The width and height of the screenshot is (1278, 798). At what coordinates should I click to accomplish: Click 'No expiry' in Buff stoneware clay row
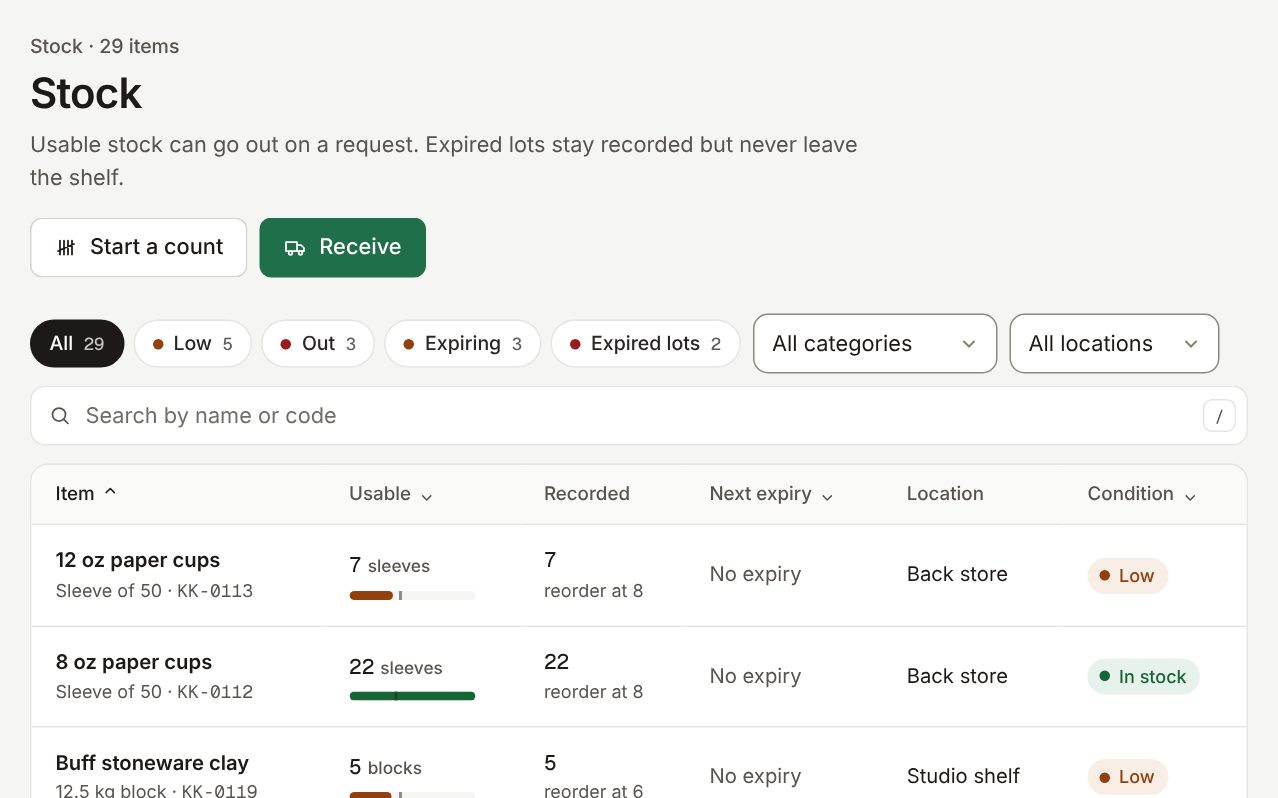(x=755, y=776)
